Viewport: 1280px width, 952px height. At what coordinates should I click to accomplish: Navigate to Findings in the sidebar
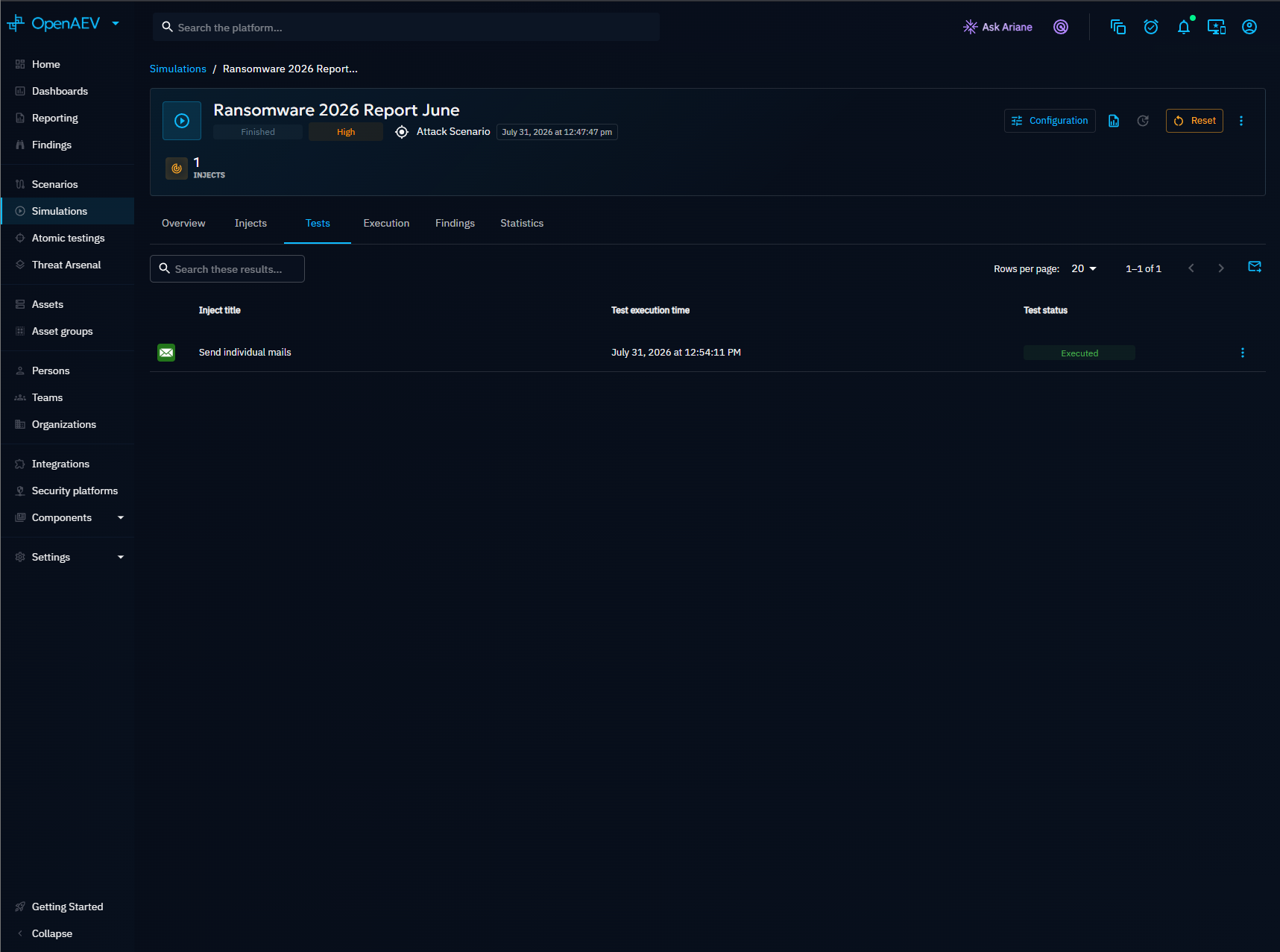68,145
